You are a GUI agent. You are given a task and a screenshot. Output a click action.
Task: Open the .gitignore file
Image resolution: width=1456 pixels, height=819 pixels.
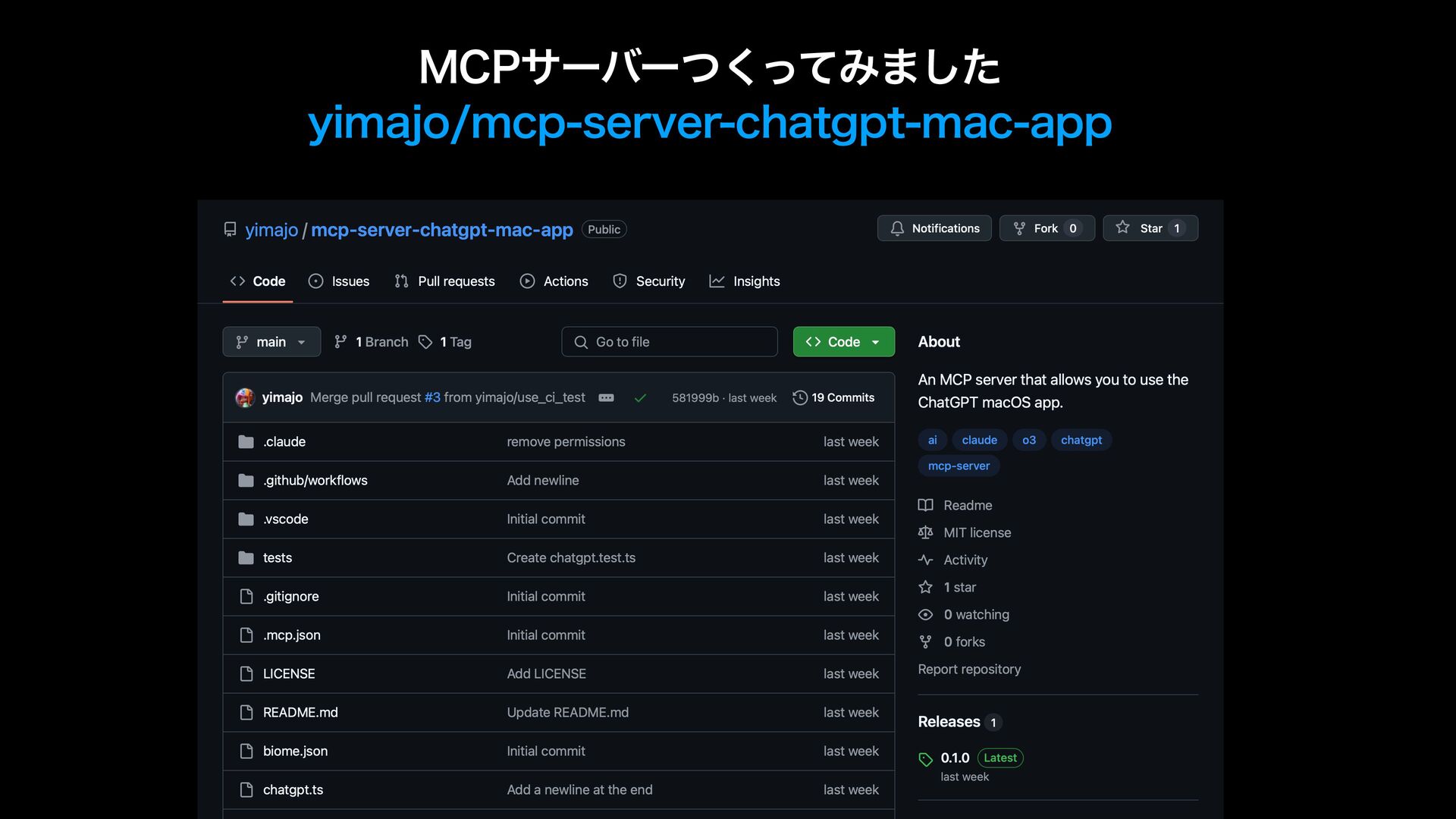(291, 596)
